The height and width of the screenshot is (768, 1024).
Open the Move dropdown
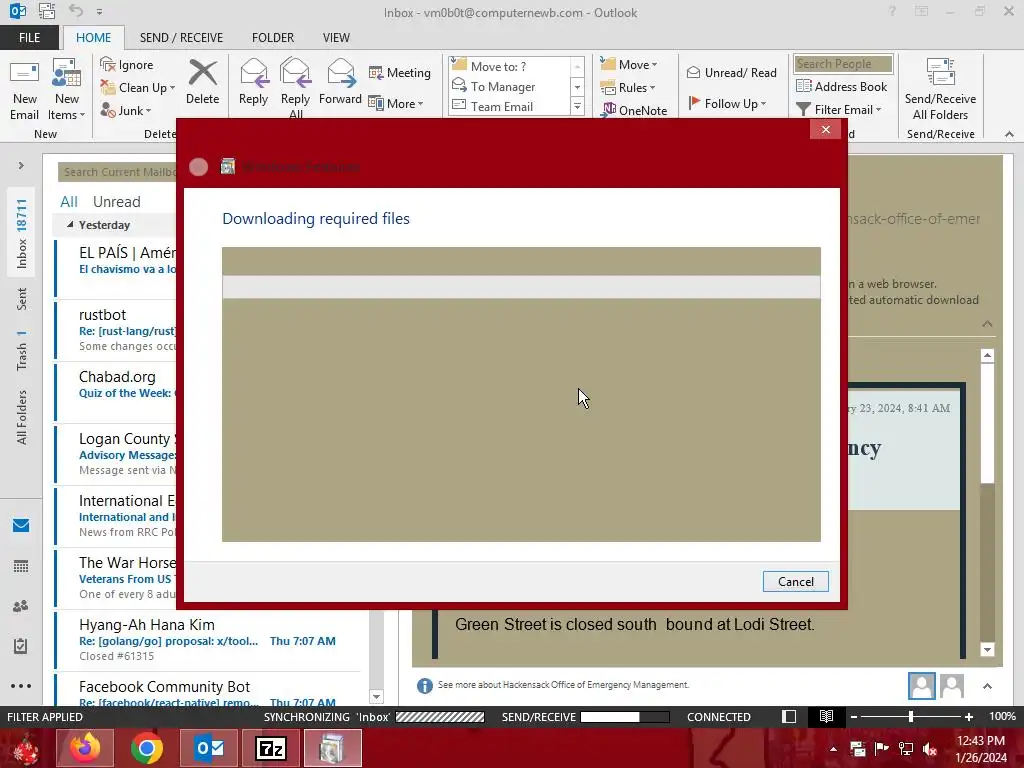pos(629,64)
